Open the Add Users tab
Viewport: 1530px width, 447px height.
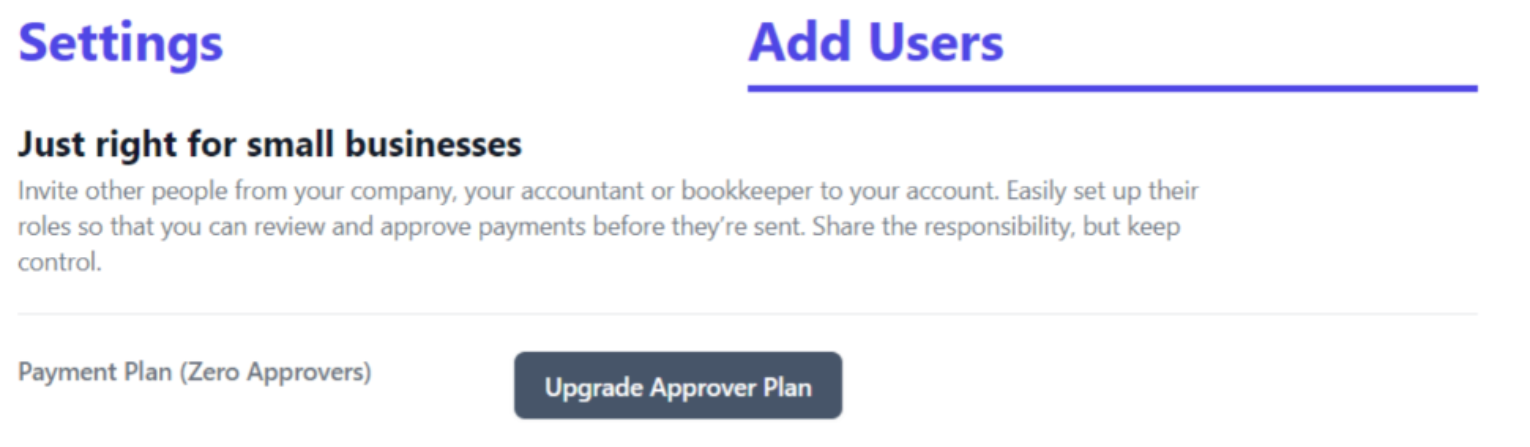coord(876,42)
